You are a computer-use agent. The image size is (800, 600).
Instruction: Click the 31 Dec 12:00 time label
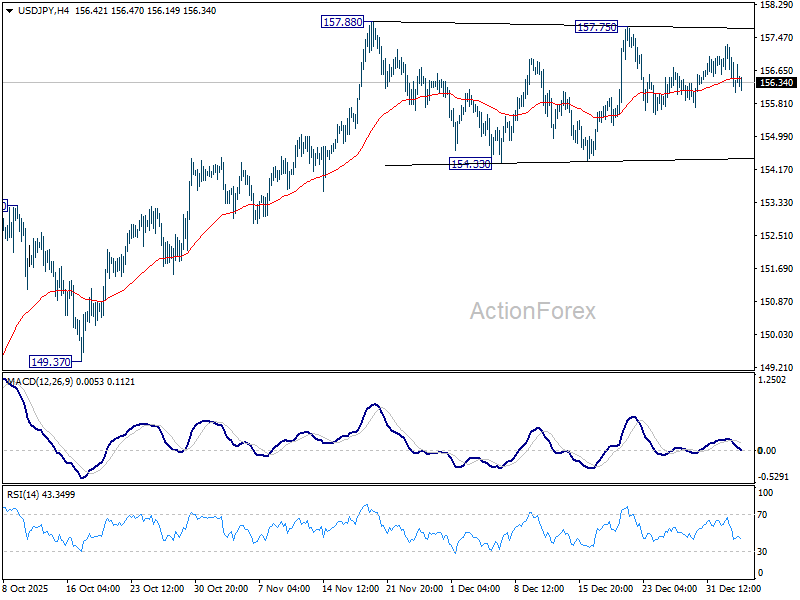coord(733,588)
